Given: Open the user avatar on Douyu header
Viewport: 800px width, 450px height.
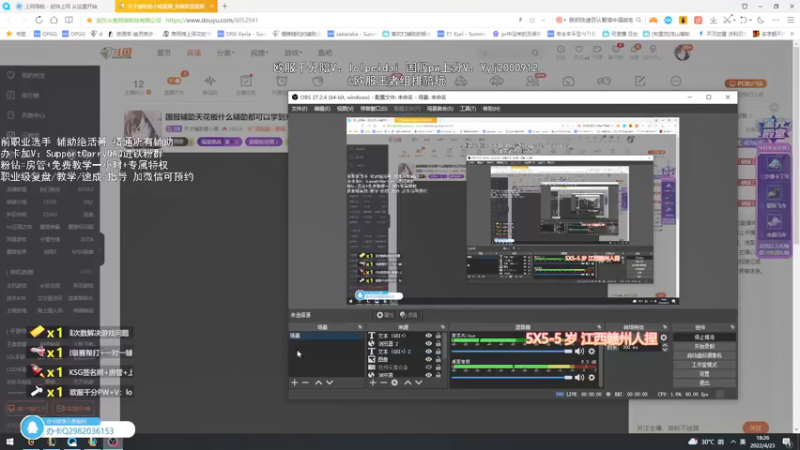Looking at the screenshot, I should coord(682,52).
